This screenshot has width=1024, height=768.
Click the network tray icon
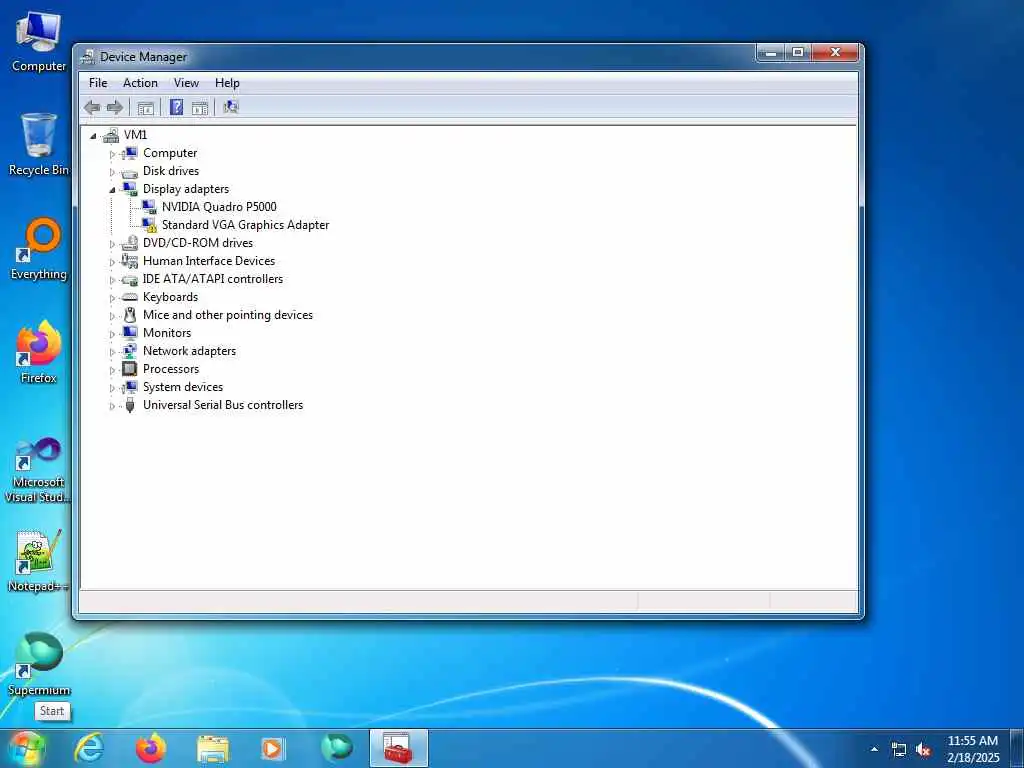899,750
